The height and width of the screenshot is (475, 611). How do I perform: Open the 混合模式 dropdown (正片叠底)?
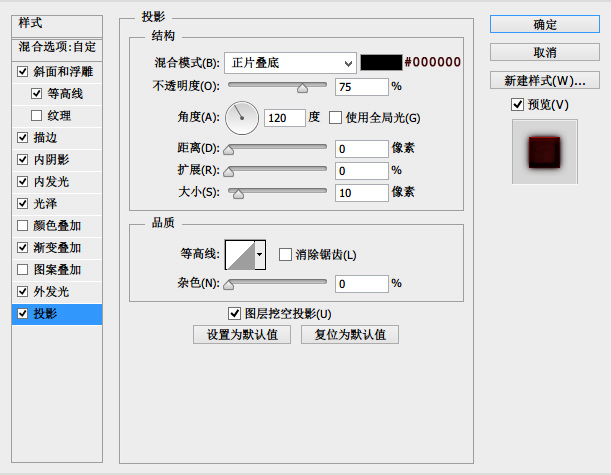click(290, 63)
